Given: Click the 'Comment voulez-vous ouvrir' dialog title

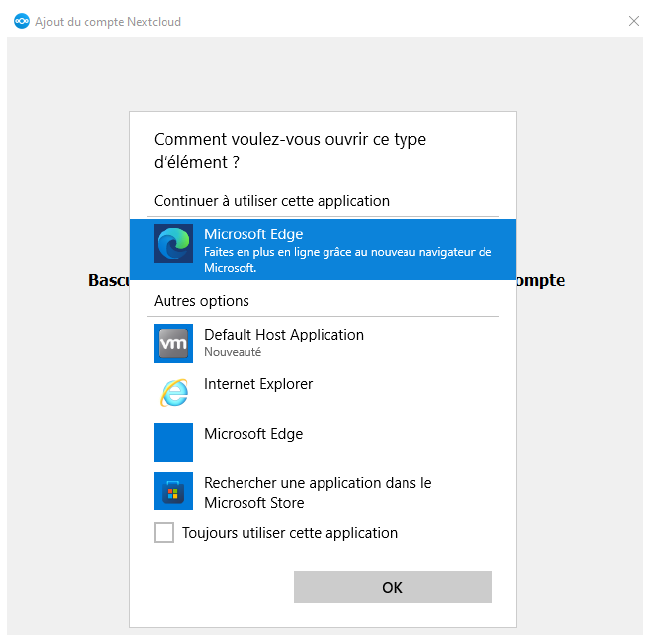Looking at the screenshot, I should pyautogui.click(x=290, y=151).
